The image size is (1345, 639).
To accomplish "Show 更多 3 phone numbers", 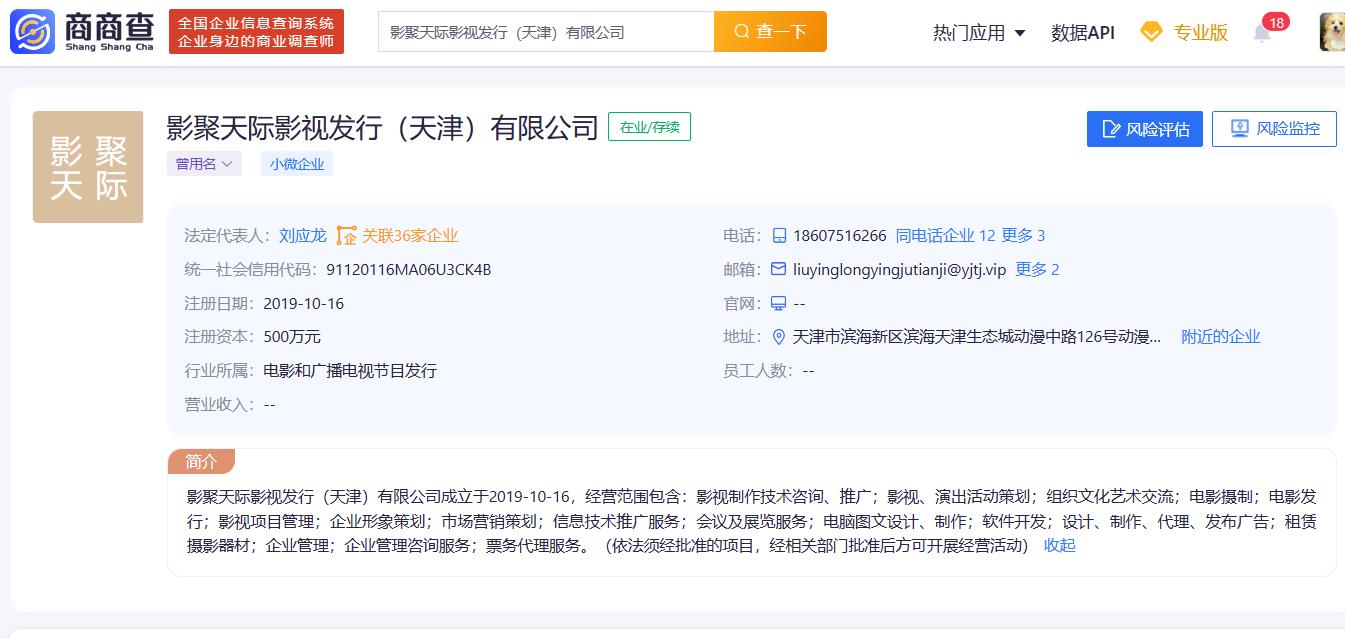I will (x=1023, y=236).
